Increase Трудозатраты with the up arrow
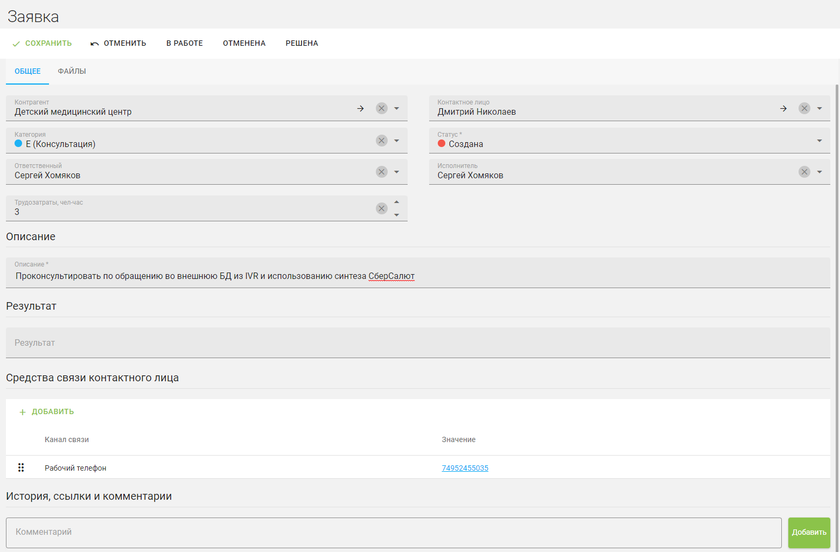This screenshot has height=552, width=840. point(397,202)
